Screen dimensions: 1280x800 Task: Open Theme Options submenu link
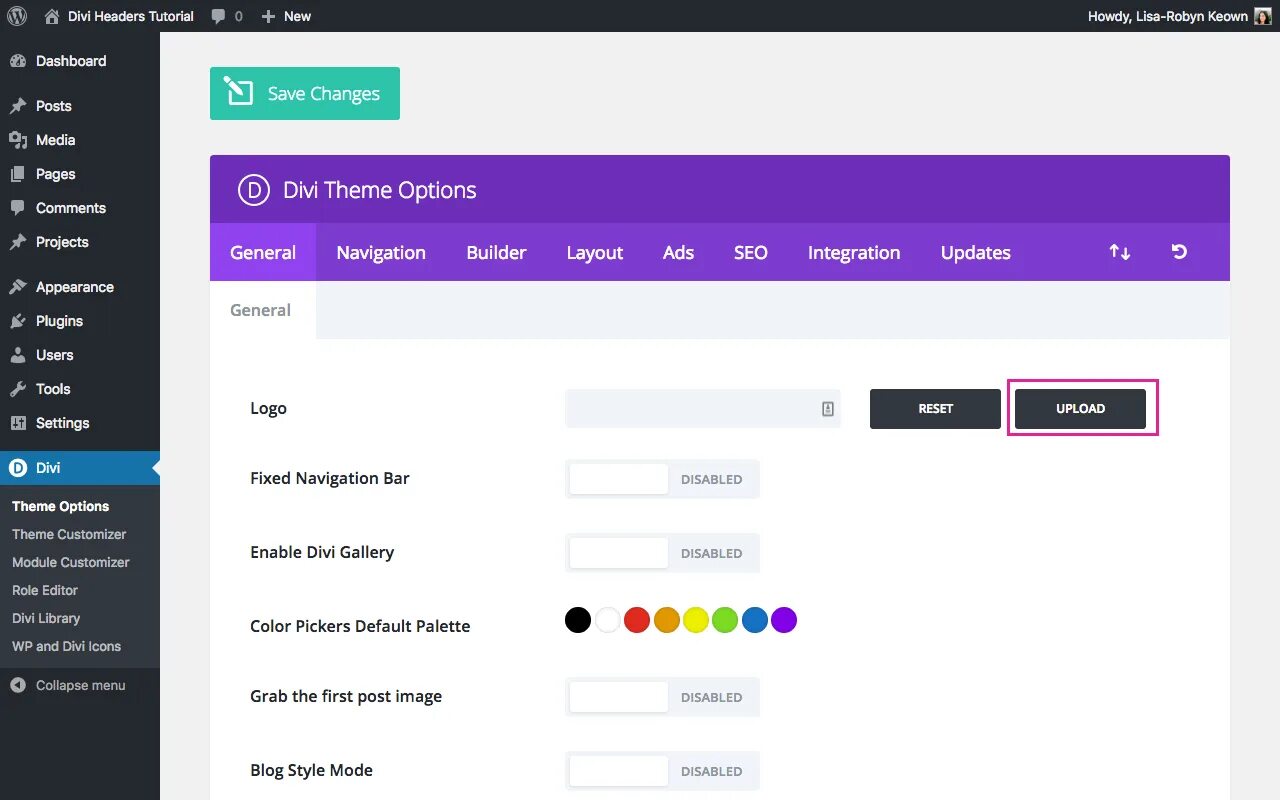click(x=61, y=506)
